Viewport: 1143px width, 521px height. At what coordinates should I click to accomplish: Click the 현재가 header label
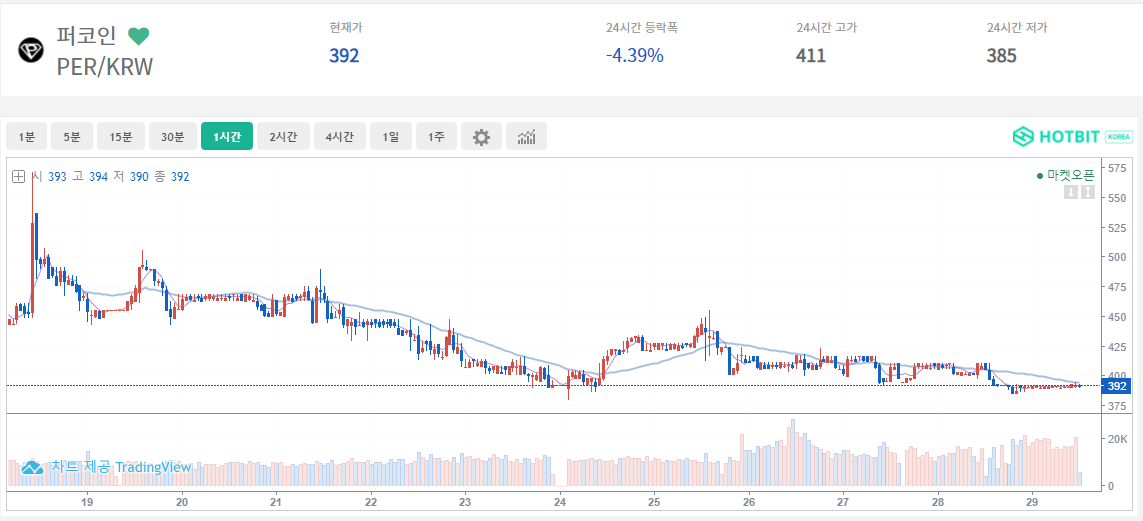346,28
